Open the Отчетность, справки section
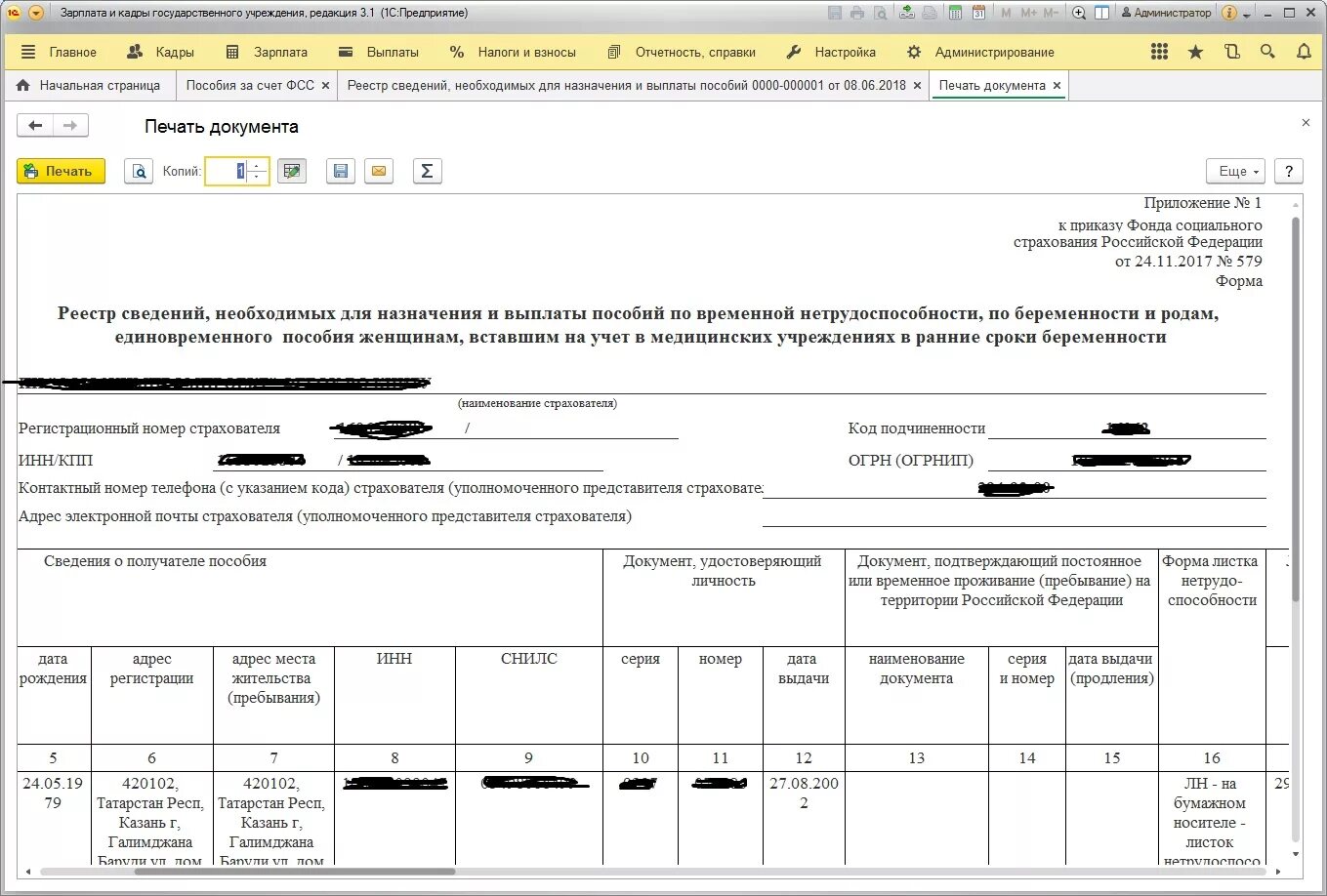The height and width of the screenshot is (896, 1327). click(682, 52)
